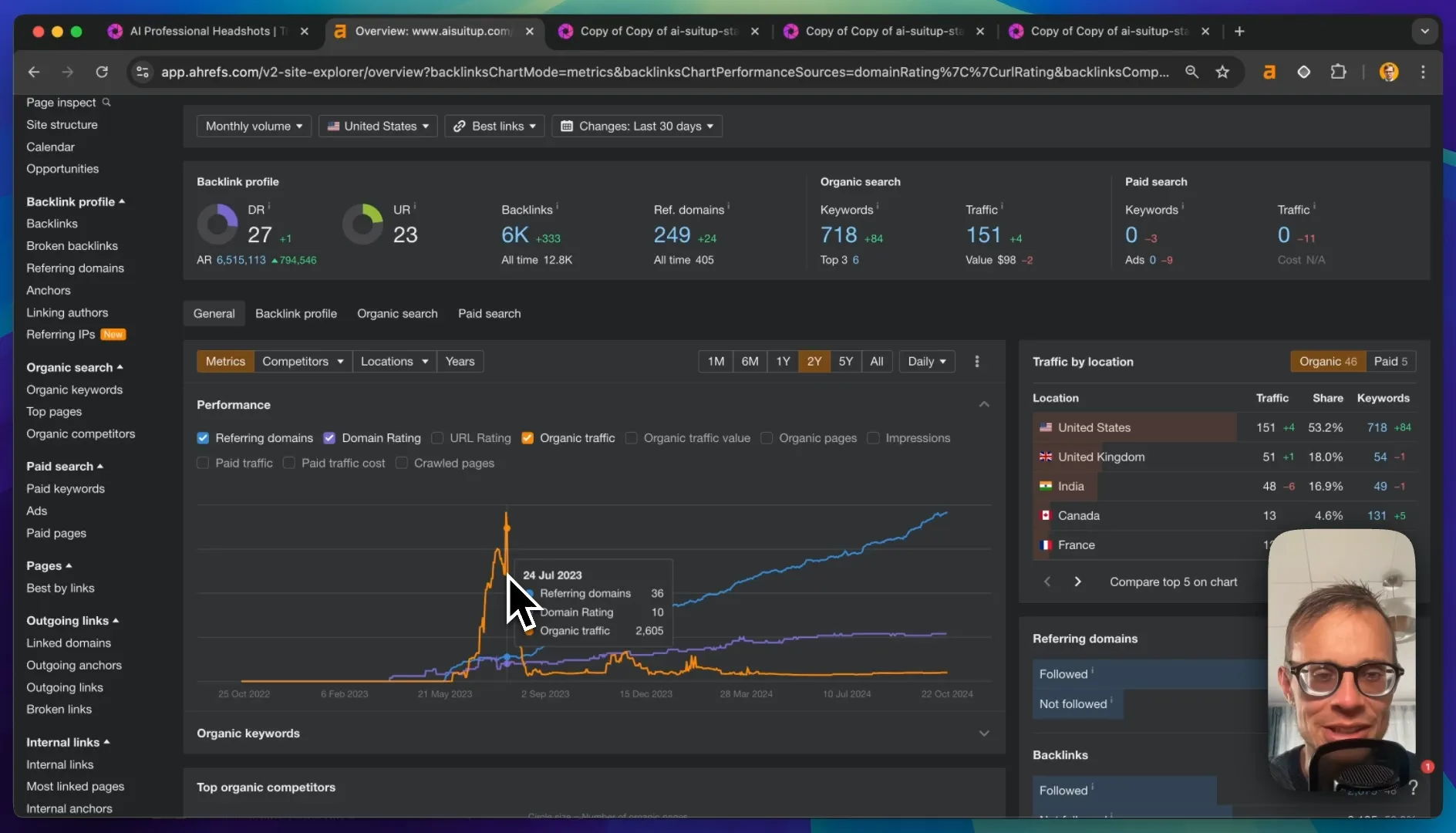1456x833 pixels.
Task: Reload the page with refresh icon
Action: [102, 72]
